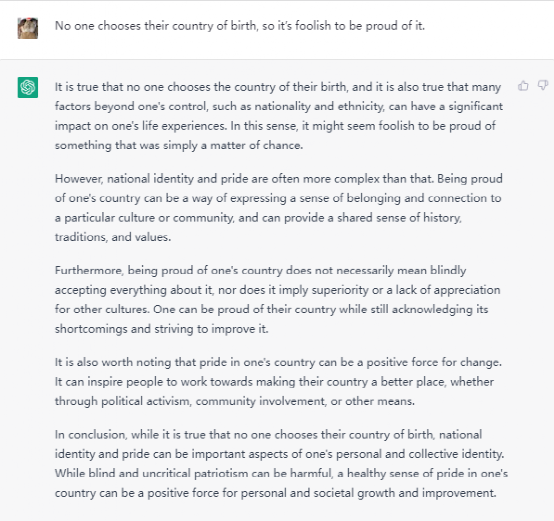Click the user prompt about country of birth
554x521 pixels.
click(x=240, y=26)
